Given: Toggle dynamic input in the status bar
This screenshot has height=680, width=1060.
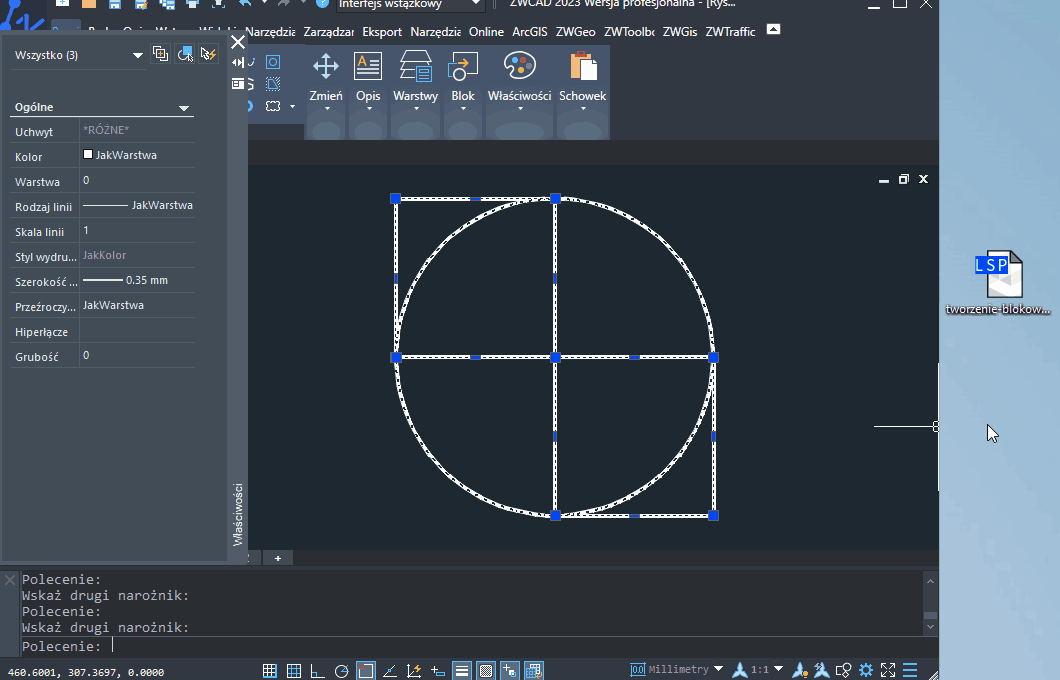Looking at the screenshot, I should pyautogui.click(x=437, y=671).
